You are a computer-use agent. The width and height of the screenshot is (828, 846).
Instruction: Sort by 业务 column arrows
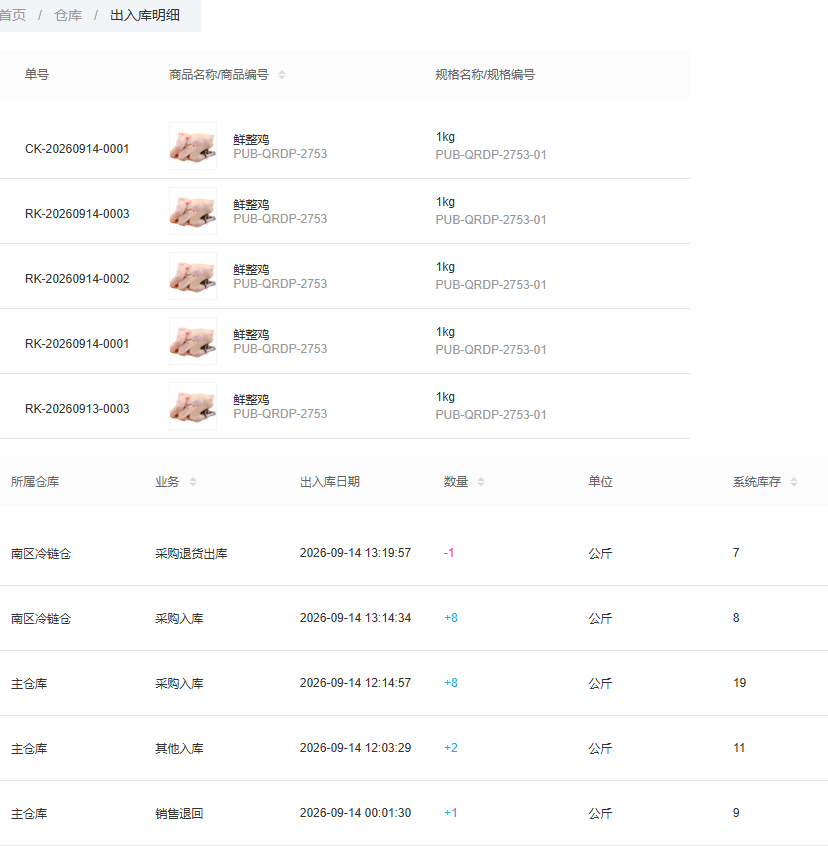point(193,482)
